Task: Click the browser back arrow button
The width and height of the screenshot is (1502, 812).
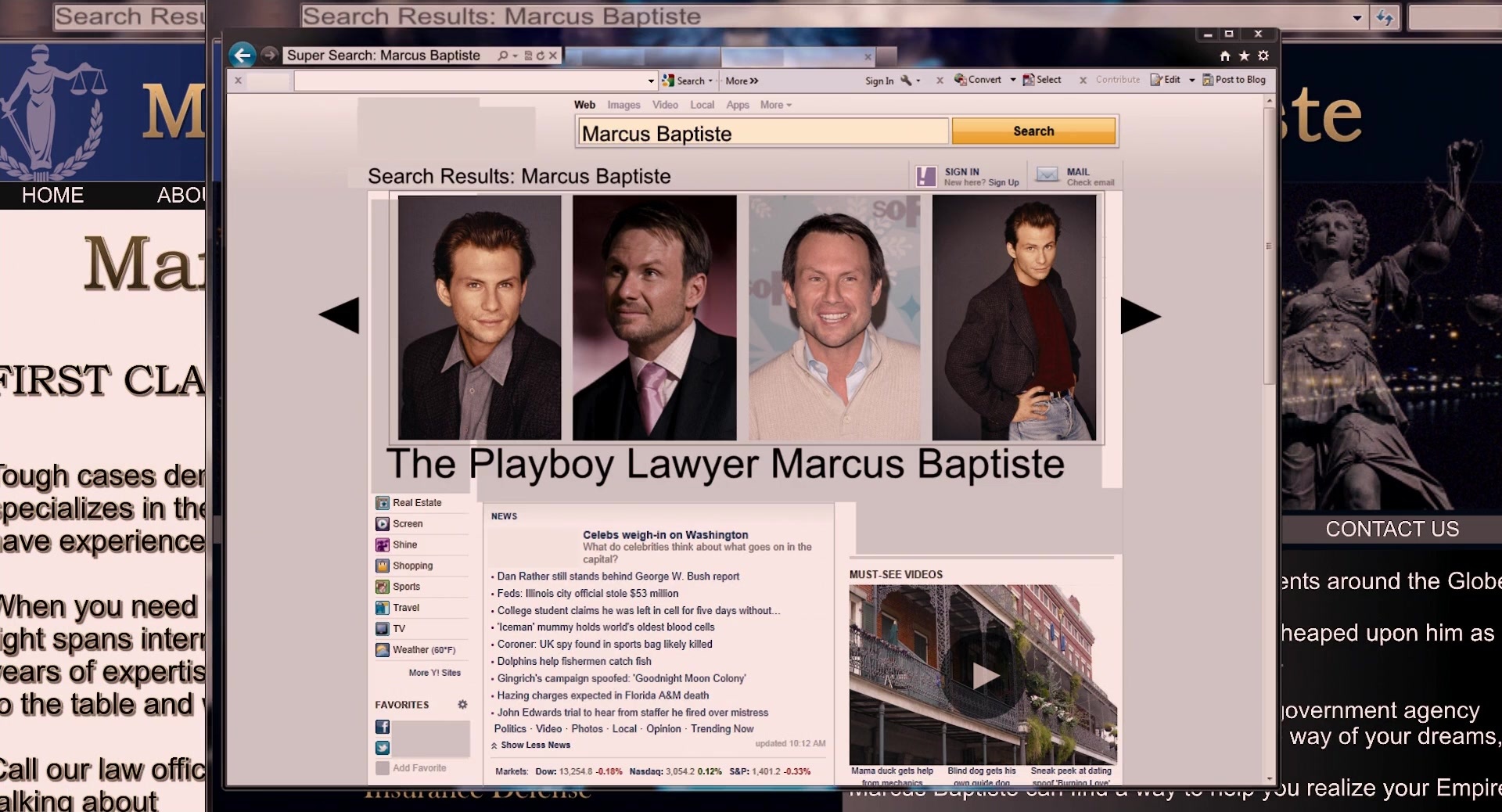Action: [x=243, y=55]
